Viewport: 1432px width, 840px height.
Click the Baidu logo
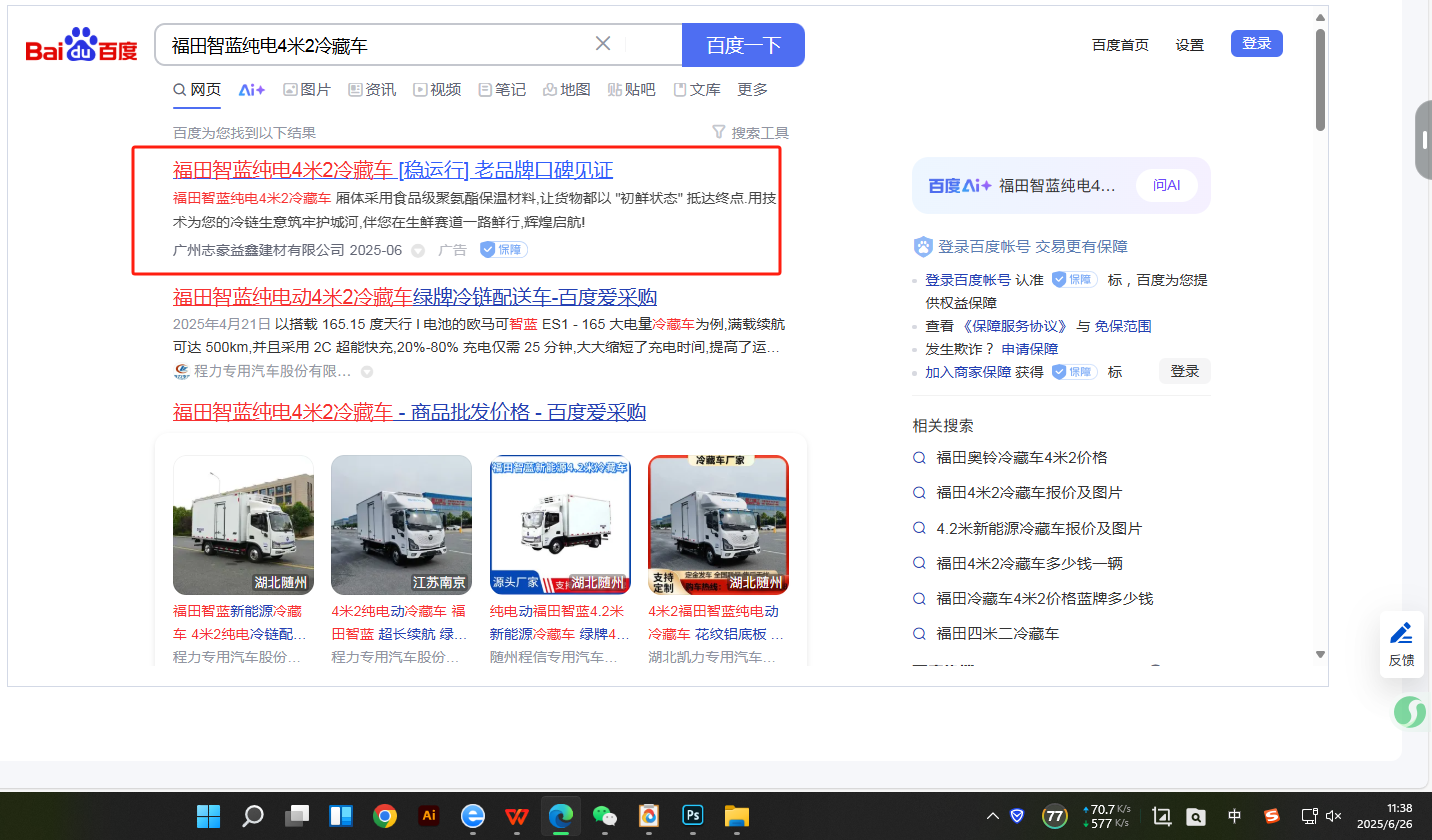pyautogui.click(x=81, y=46)
